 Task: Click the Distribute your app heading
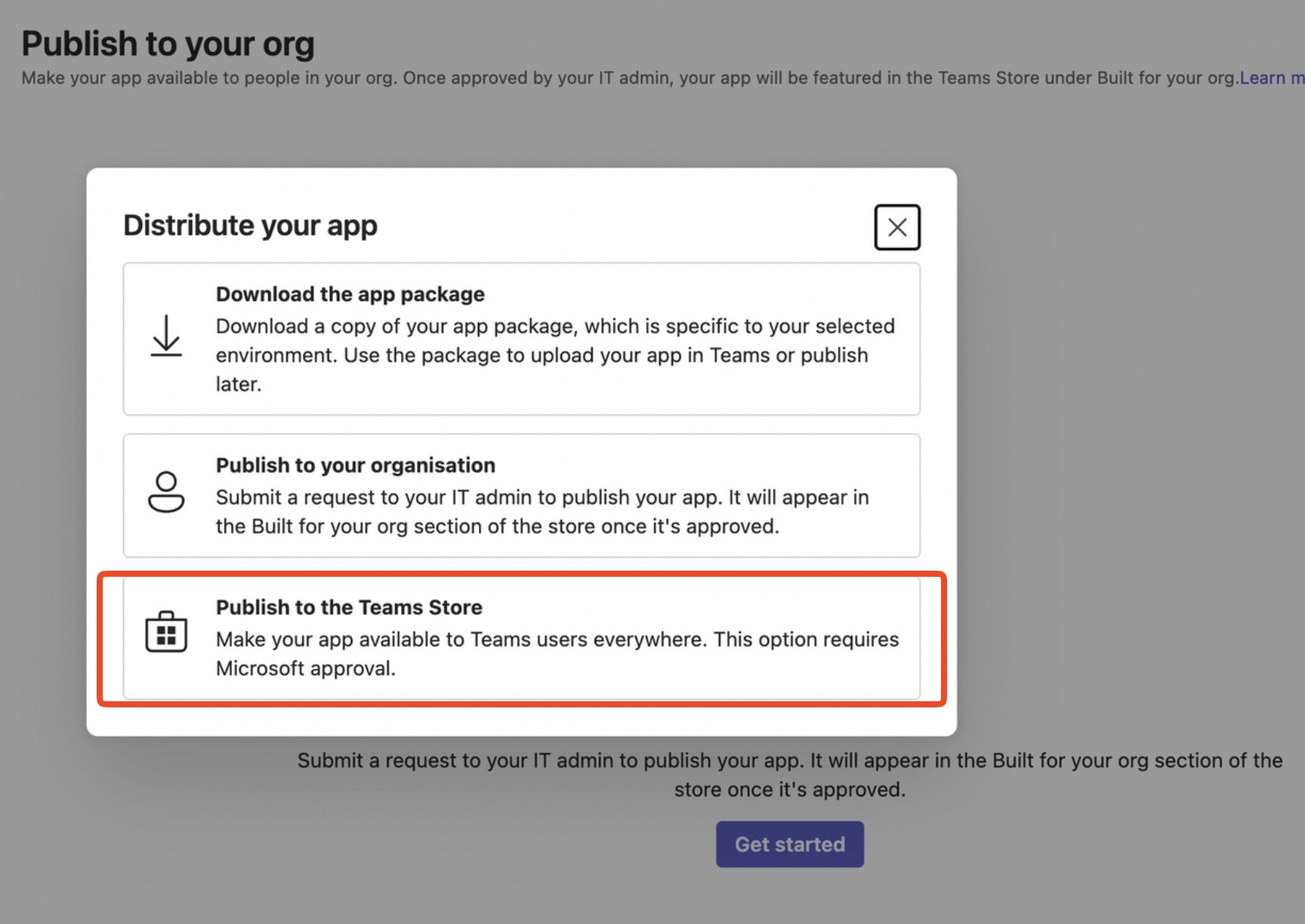[250, 225]
